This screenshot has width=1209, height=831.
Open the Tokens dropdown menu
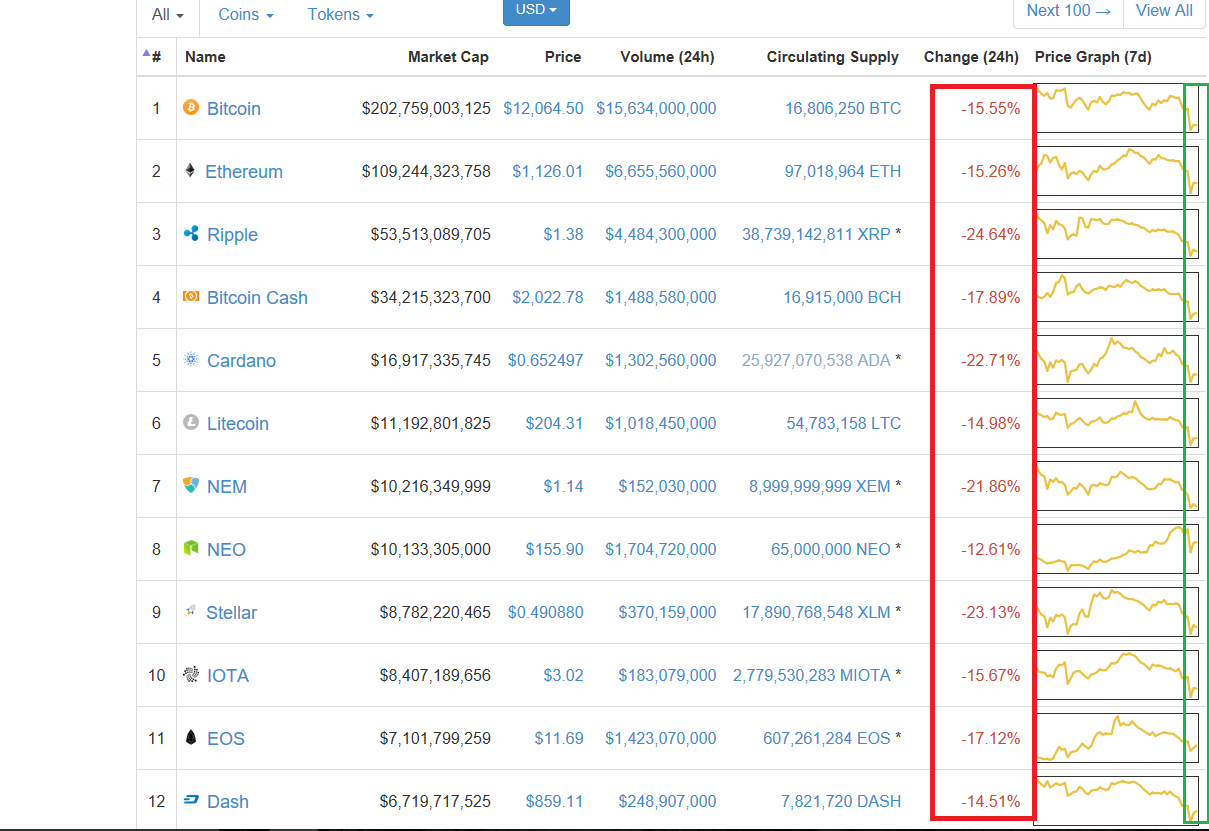tap(341, 15)
